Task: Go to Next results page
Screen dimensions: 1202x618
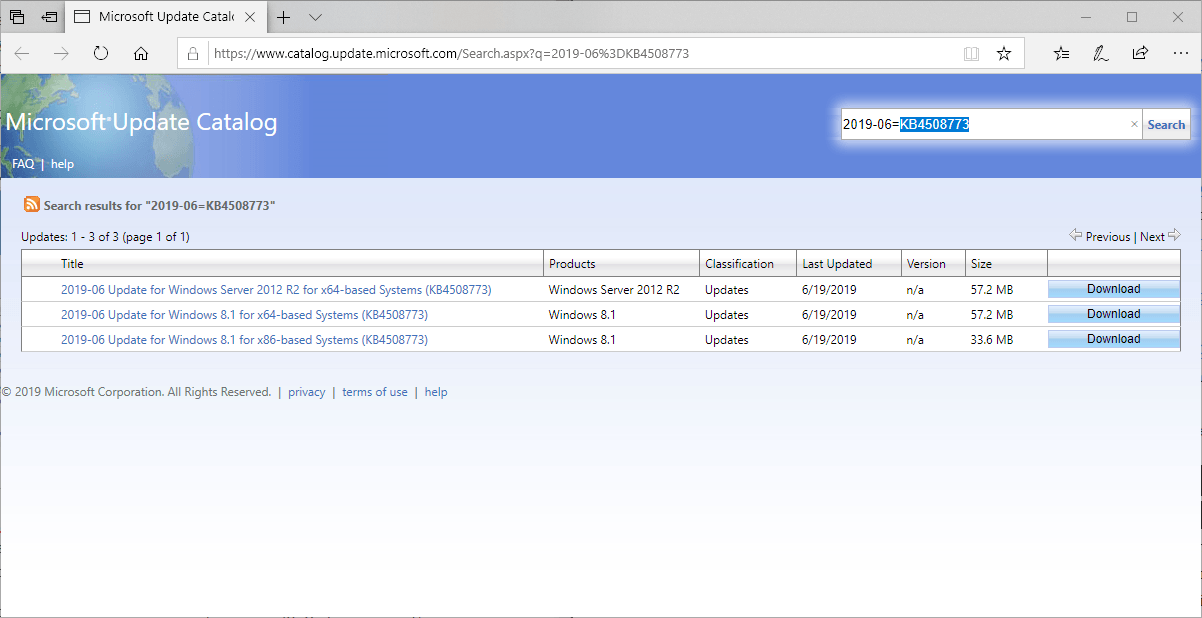Action: pos(1160,236)
